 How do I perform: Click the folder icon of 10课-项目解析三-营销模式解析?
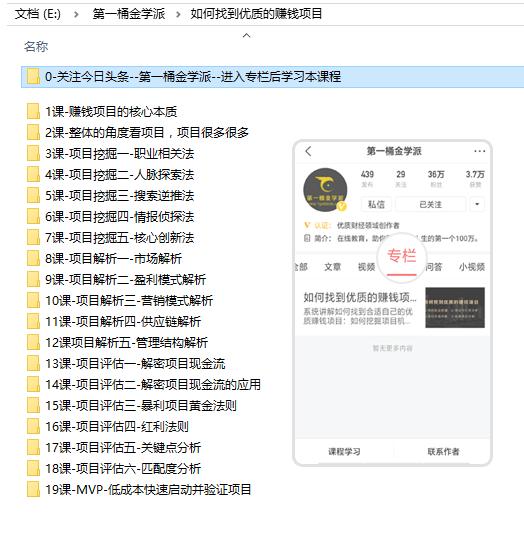(33, 300)
